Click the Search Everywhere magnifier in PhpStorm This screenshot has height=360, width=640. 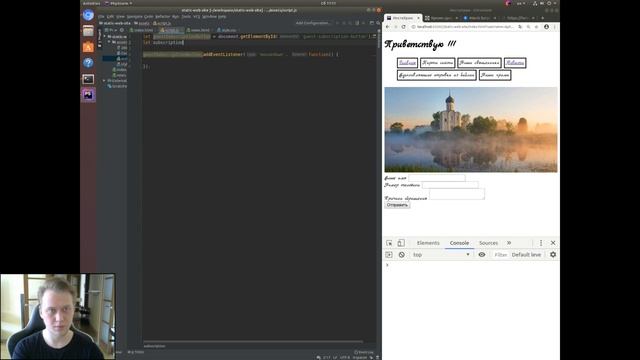378,23
